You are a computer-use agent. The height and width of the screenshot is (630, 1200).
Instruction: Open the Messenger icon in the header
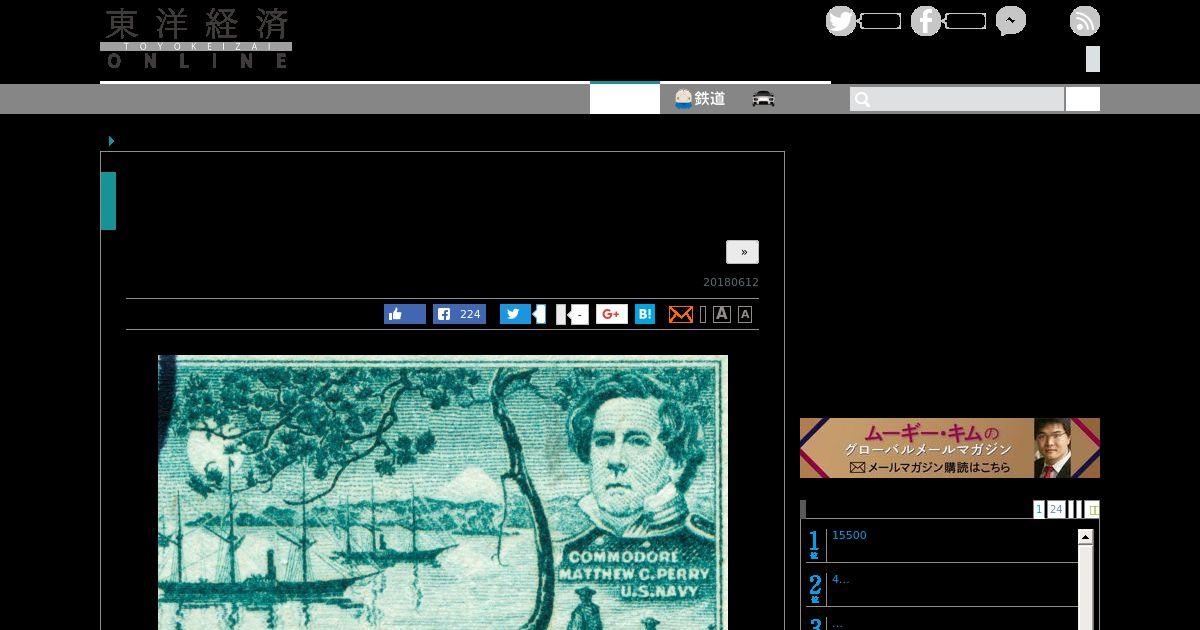coord(1011,21)
